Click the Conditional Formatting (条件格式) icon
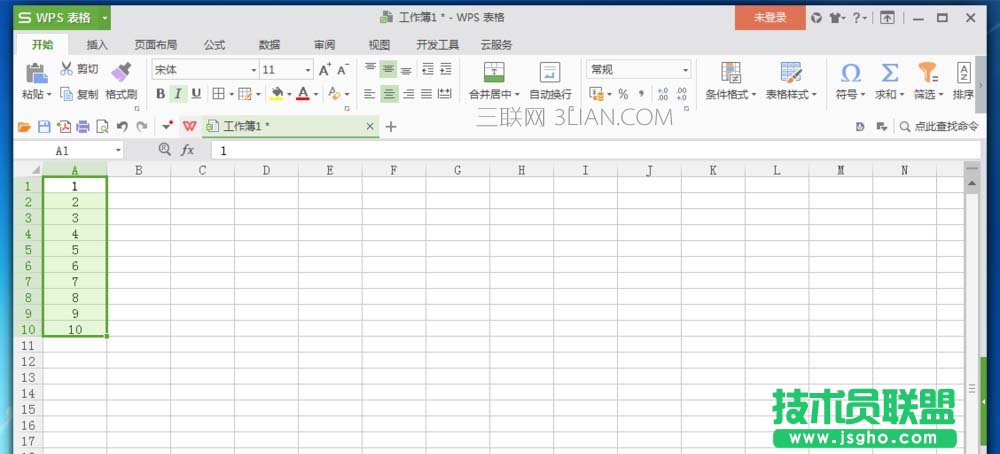1000x454 pixels. 730,72
